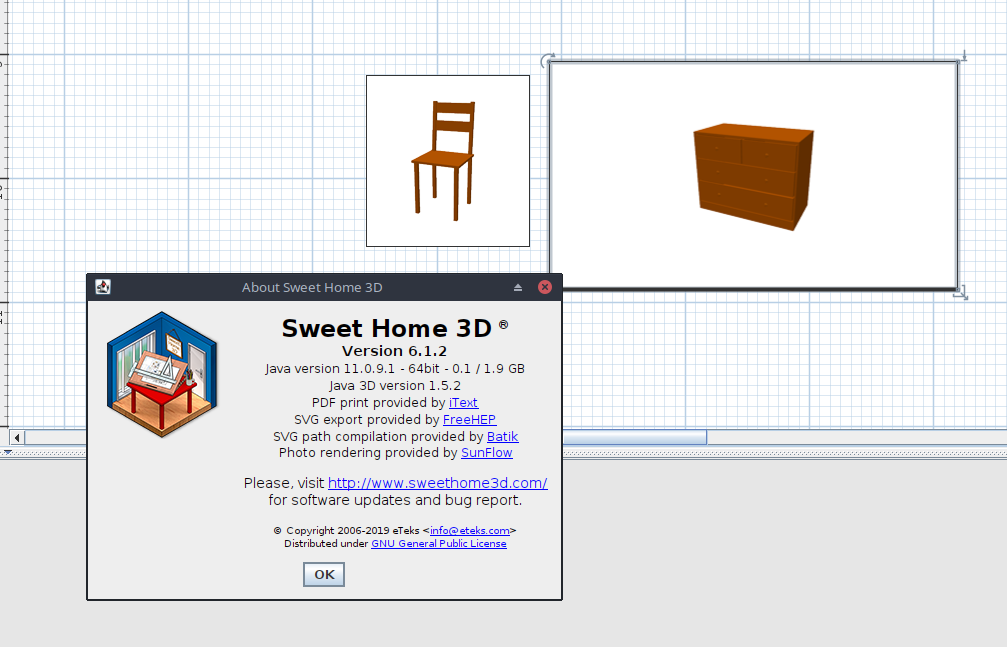Click the rotation handle of the selected dresser
Image resolution: width=1007 pixels, height=647 pixels.
tap(547, 60)
